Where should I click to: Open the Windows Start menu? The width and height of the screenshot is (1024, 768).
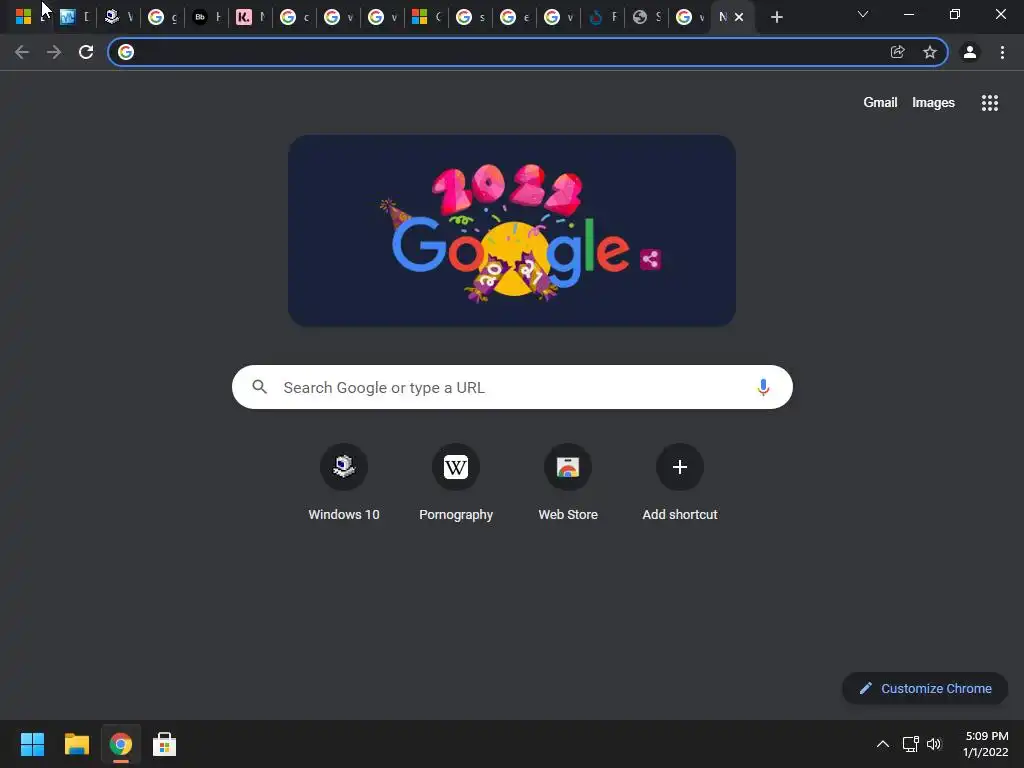pyautogui.click(x=32, y=744)
